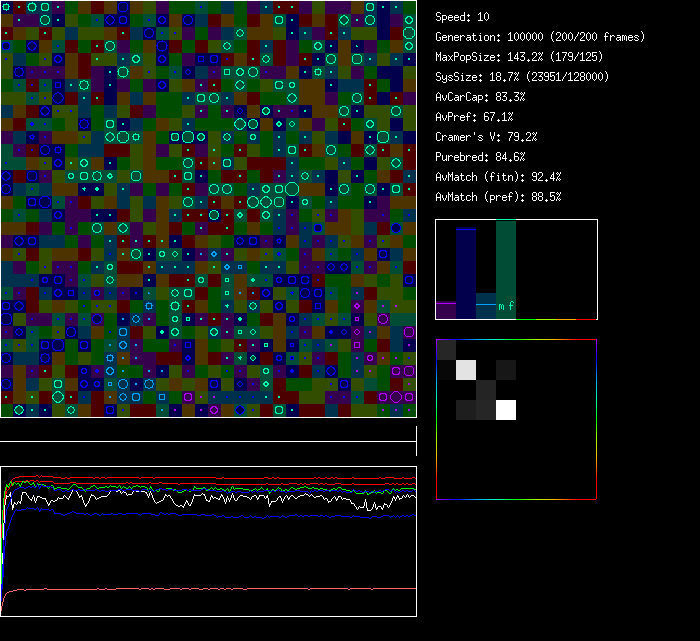The height and width of the screenshot is (641, 700).
Task: Click the top-left dark gray heatmap cell
Action: coord(446,350)
